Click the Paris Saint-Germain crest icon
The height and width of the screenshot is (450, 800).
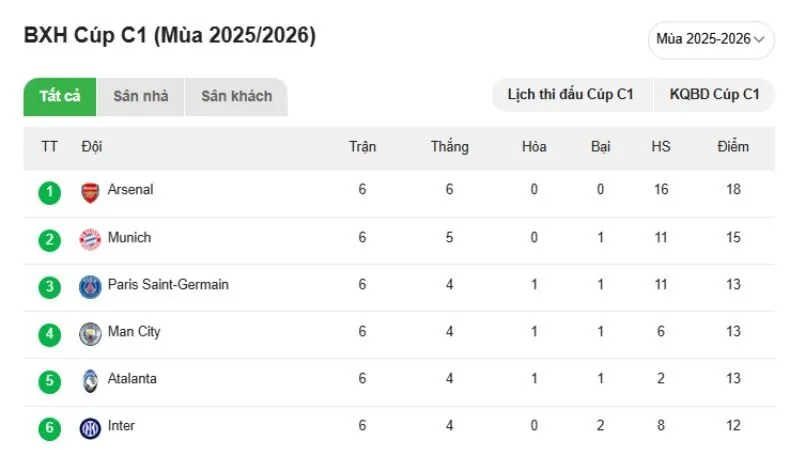tap(90, 286)
